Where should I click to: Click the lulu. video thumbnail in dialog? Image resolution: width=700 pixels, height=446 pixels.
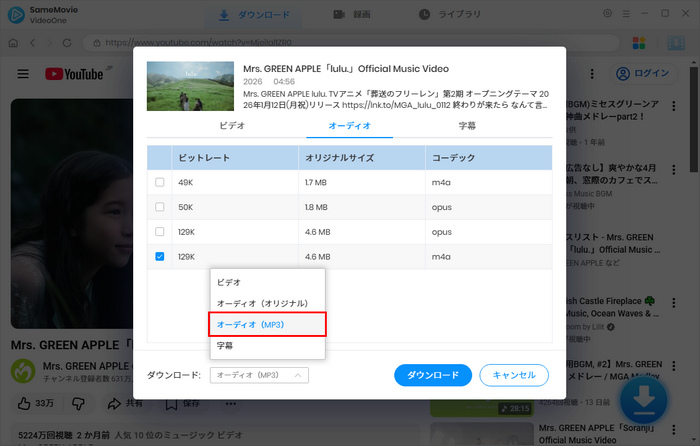click(x=190, y=86)
